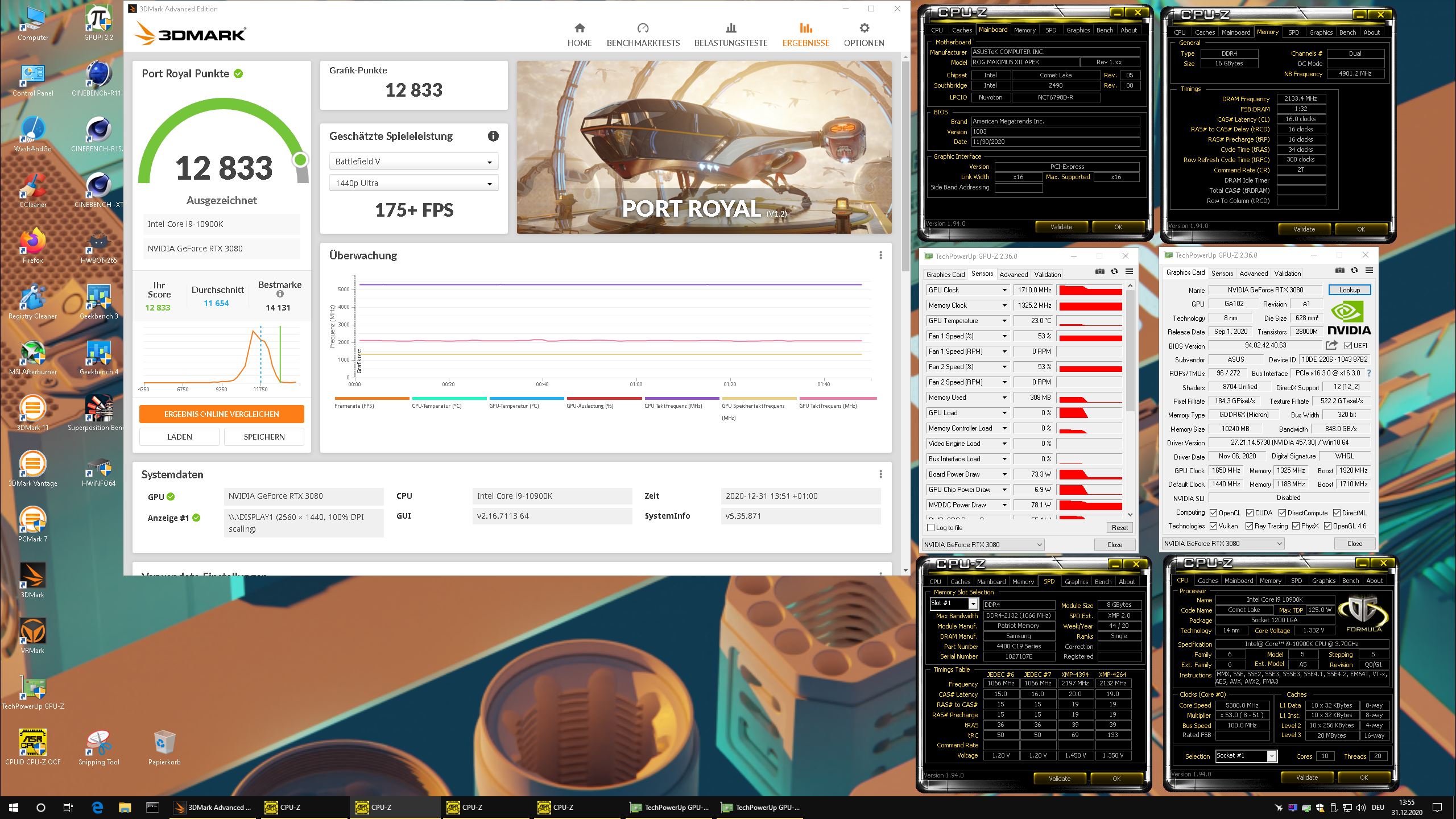Image resolution: width=1456 pixels, height=819 pixels.
Task: Switch to BELASTUNGSTESTE in 3DMark
Action: 731,35
